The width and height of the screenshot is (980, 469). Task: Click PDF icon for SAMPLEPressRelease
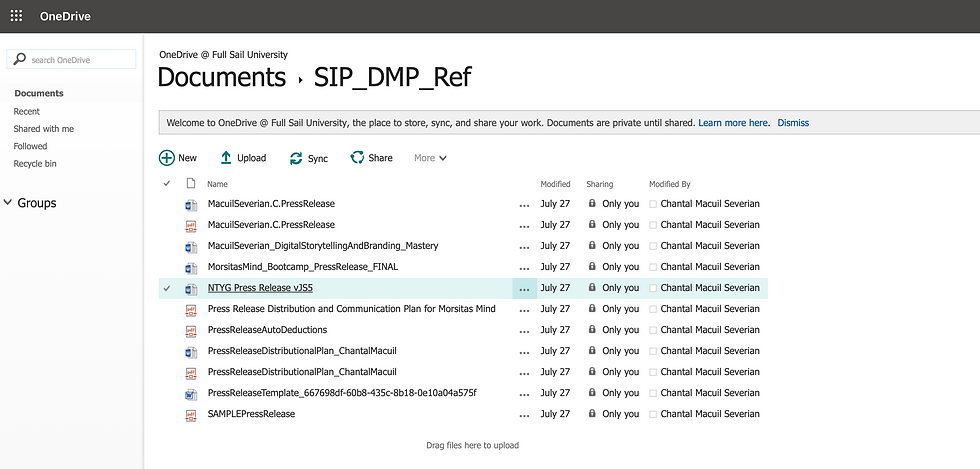coord(191,415)
